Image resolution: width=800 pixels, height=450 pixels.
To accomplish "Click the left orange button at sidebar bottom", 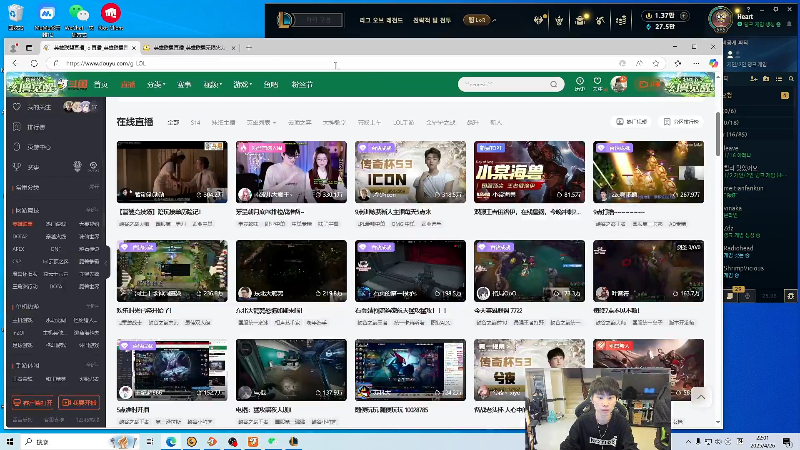I will click(33, 403).
